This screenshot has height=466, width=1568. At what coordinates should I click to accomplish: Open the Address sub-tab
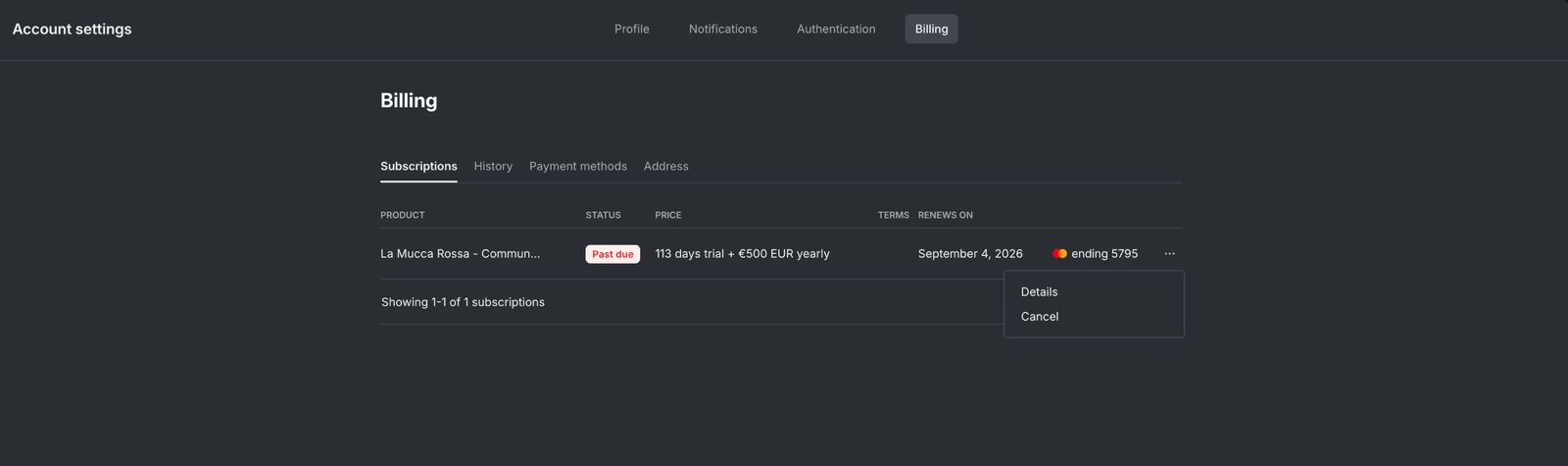666,167
